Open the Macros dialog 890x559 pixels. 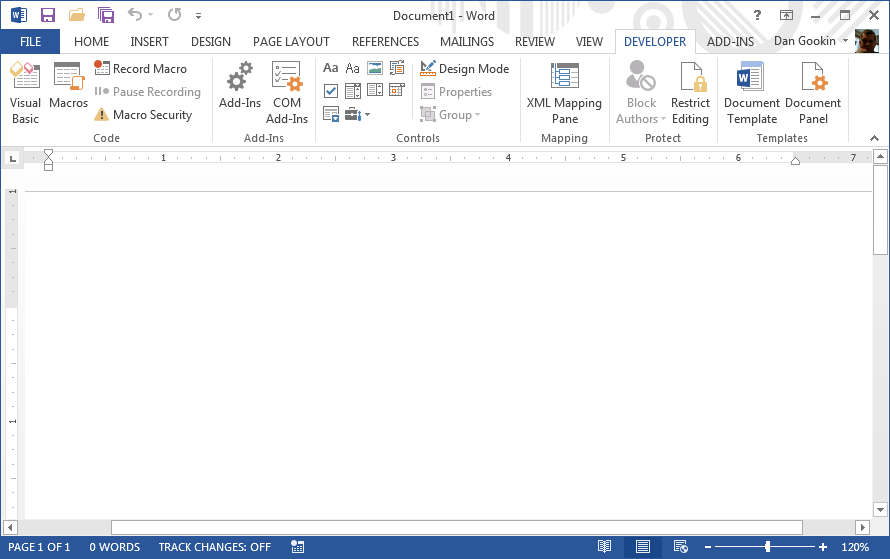(68, 86)
